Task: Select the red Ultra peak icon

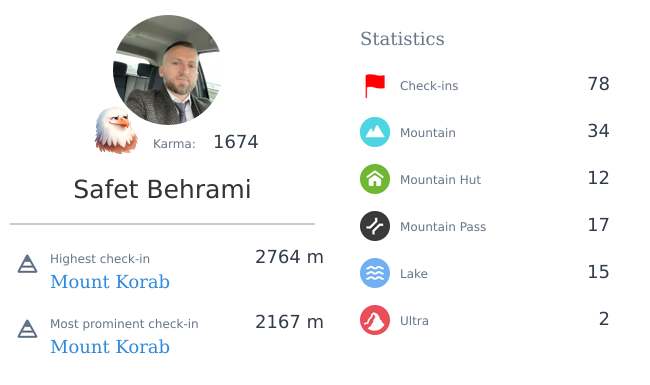Action: (x=375, y=320)
